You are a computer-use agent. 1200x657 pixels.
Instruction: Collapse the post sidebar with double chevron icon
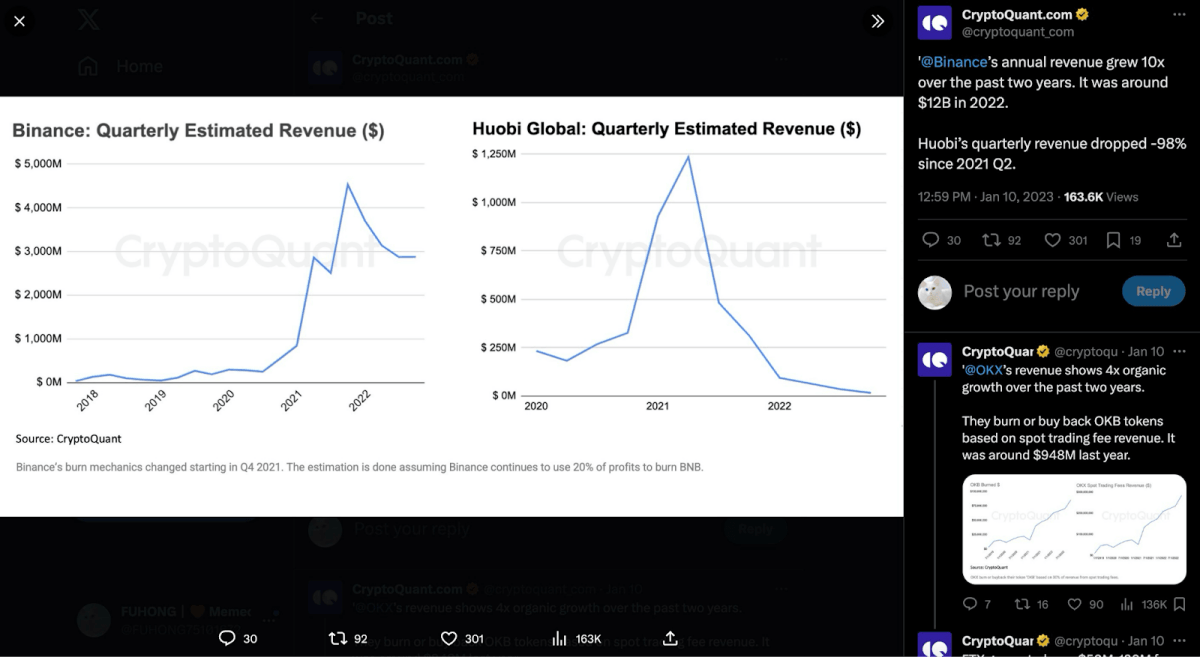[877, 21]
